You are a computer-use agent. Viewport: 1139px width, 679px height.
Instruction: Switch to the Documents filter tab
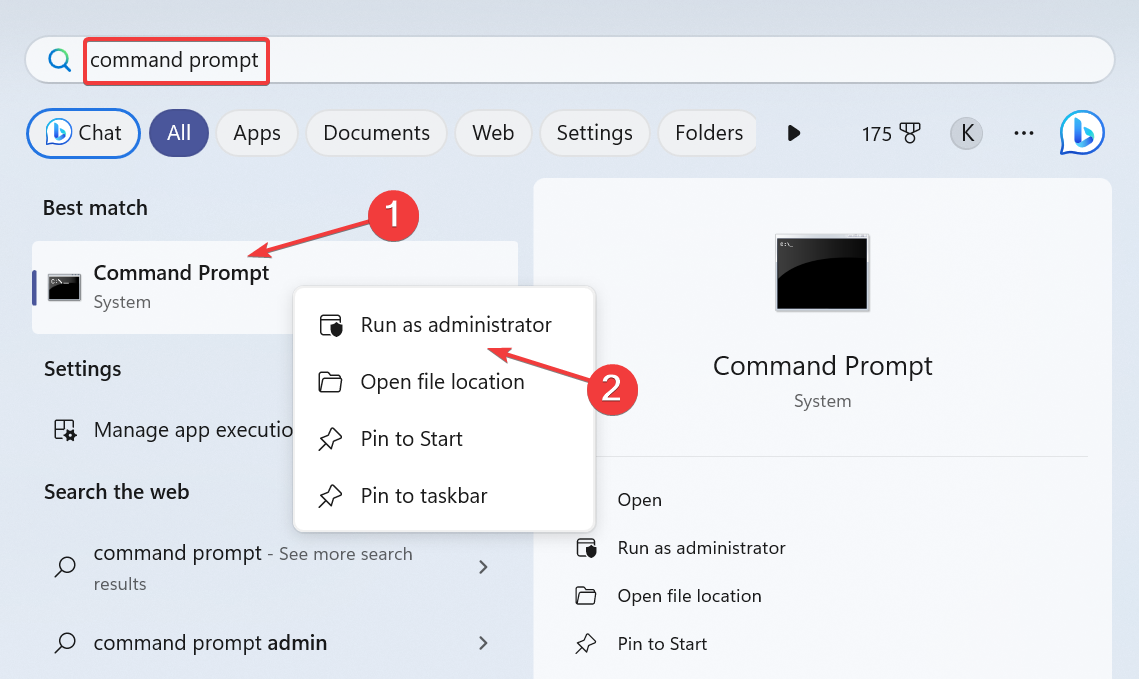376,133
